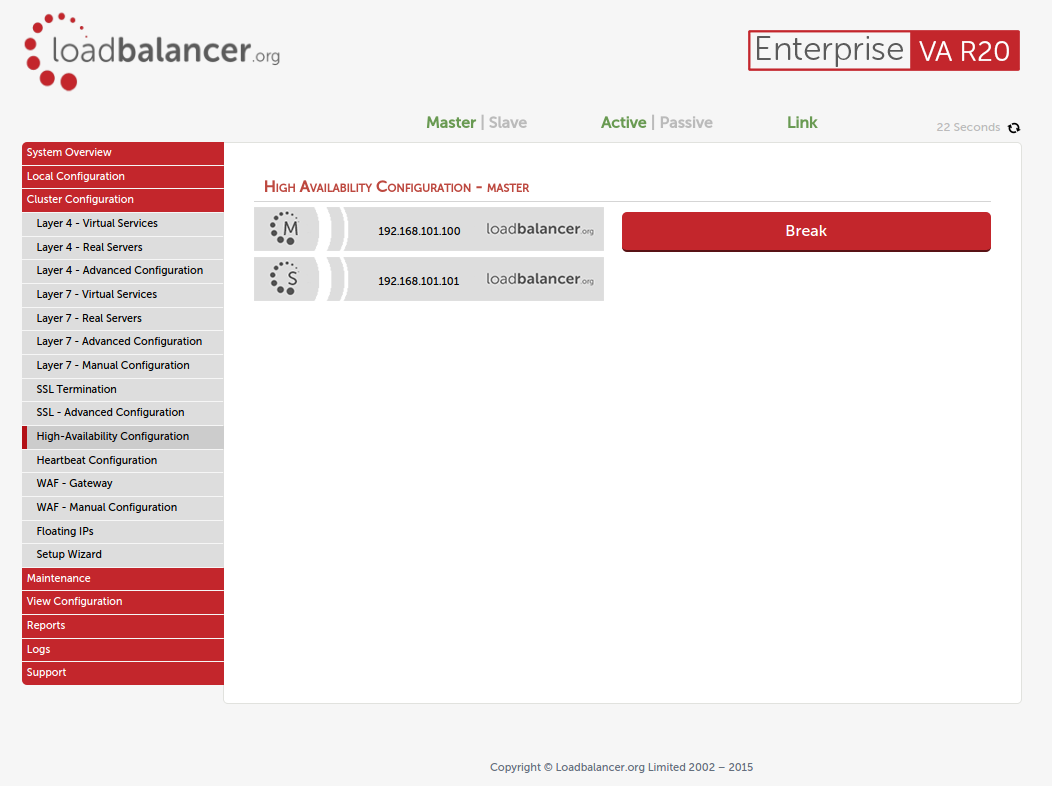1052x786 pixels.
Task: Click the Loadbalancer.org copyright footer text
Action: 621,767
